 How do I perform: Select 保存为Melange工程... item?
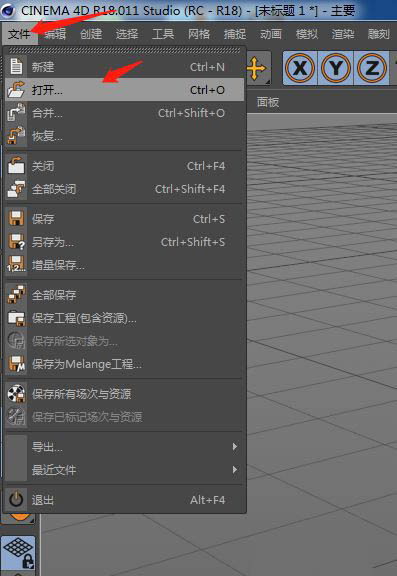[x=124, y=364]
